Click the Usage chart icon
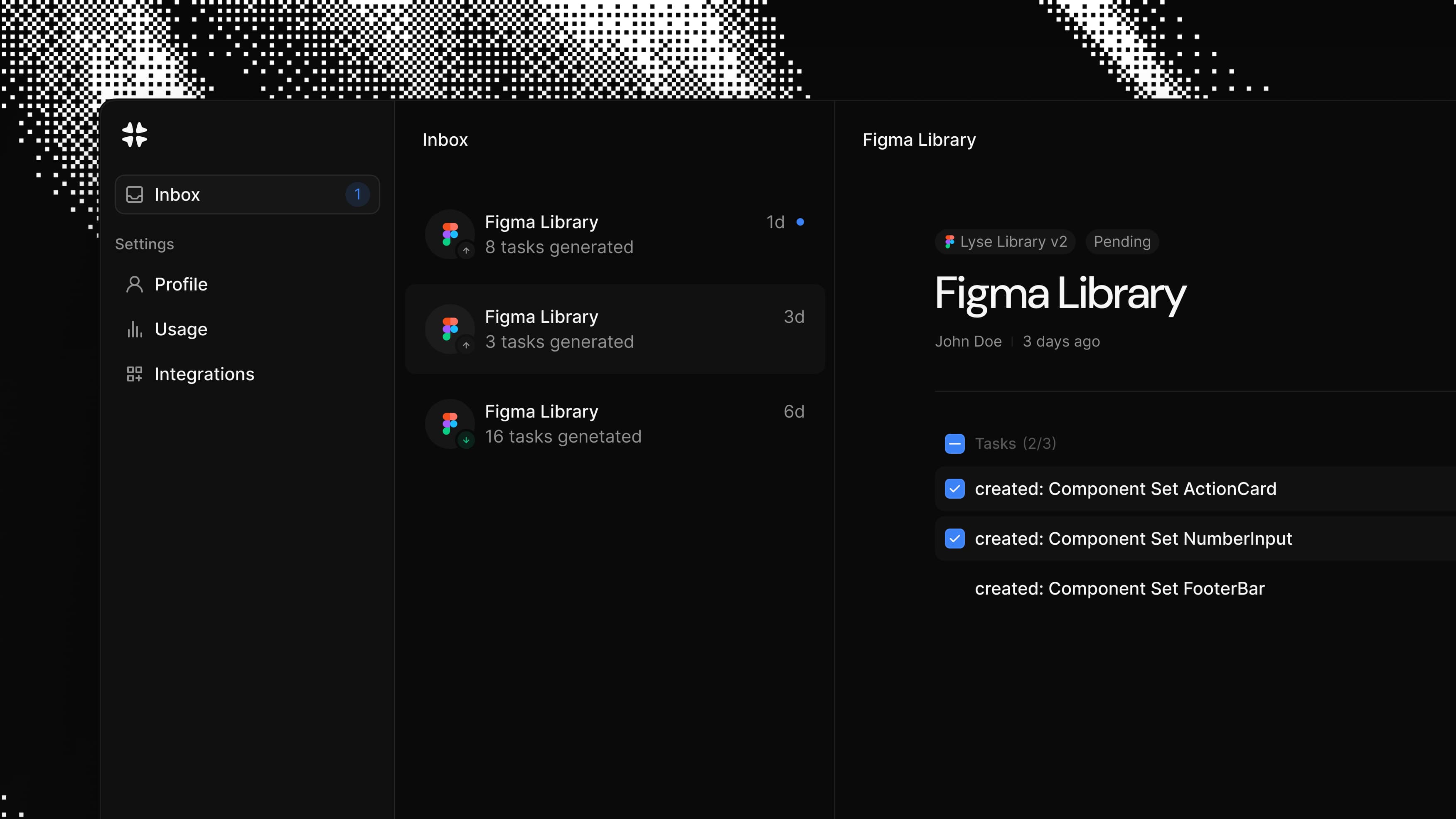 [x=135, y=329]
